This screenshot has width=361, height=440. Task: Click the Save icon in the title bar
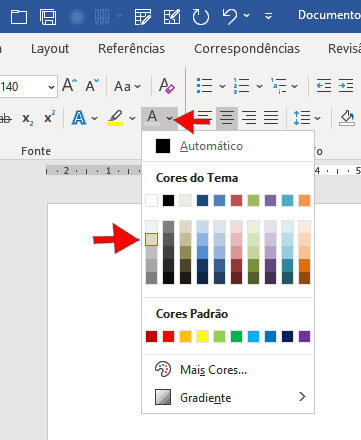point(48,17)
